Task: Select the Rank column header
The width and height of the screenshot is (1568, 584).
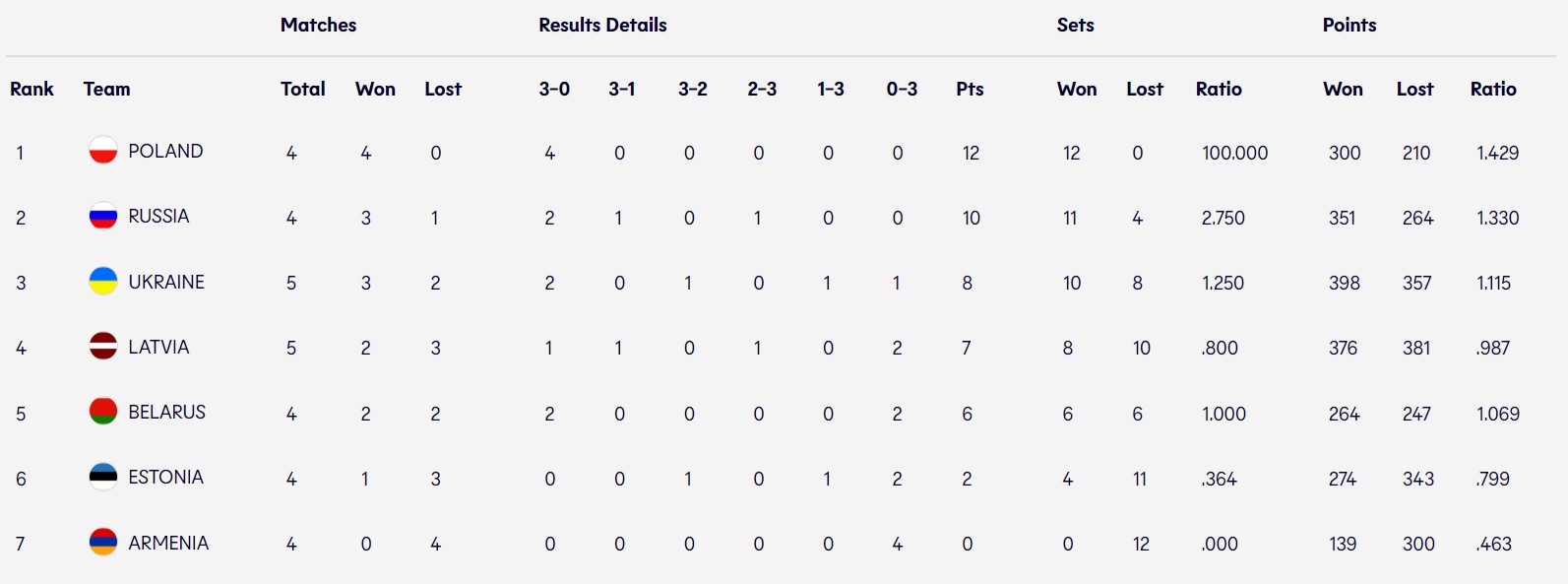Action: click(31, 89)
